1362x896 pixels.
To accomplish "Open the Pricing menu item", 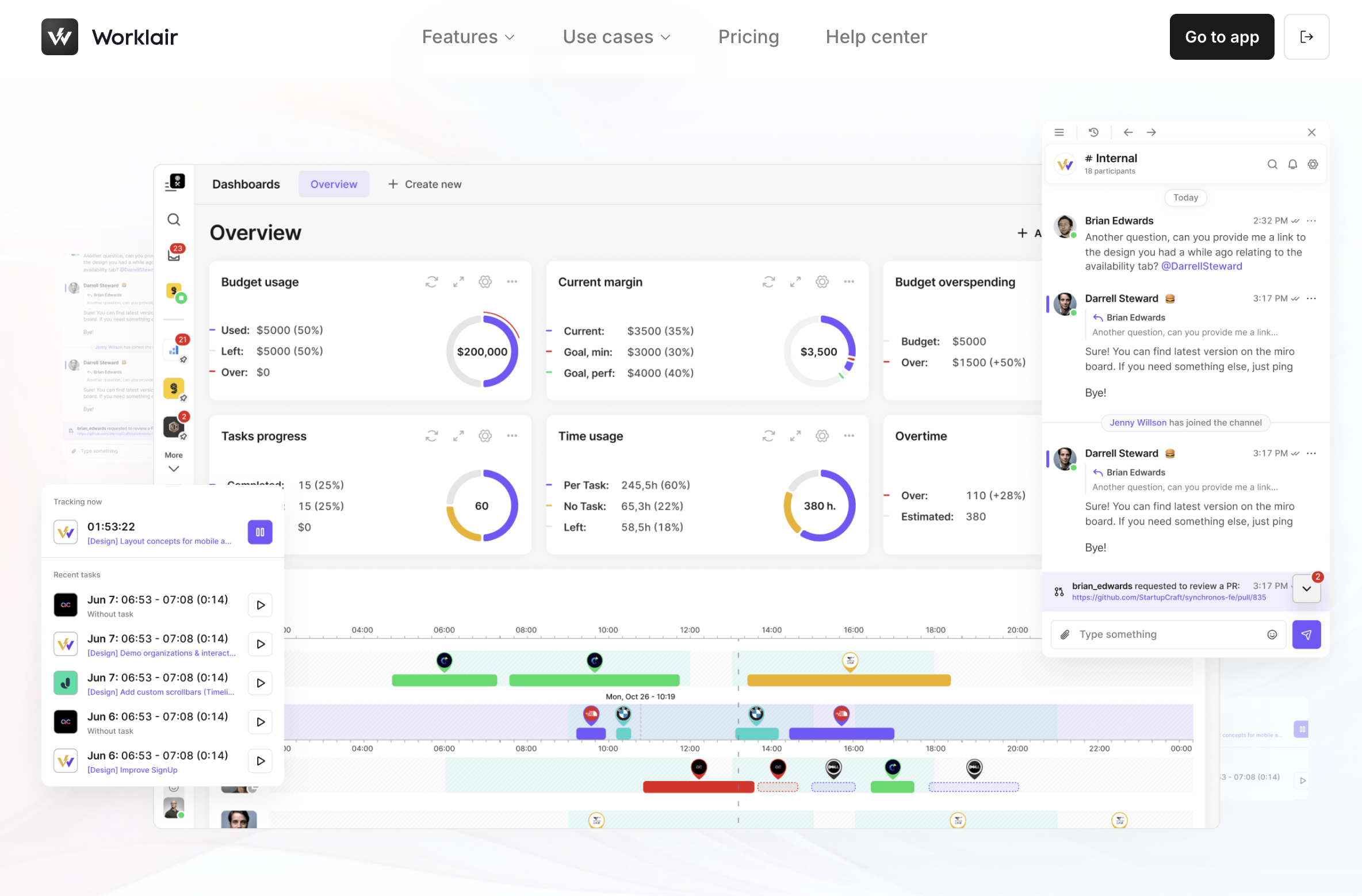I will coord(748,37).
